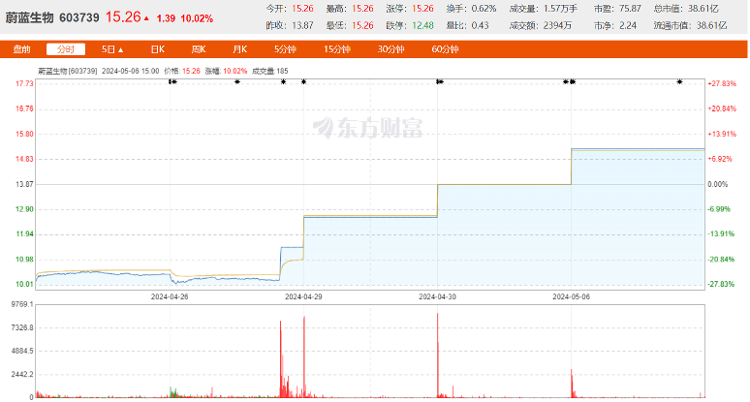Viewport: 750px width, 402px height.
Task: Select the 分时 intraday tab
Action: point(66,49)
